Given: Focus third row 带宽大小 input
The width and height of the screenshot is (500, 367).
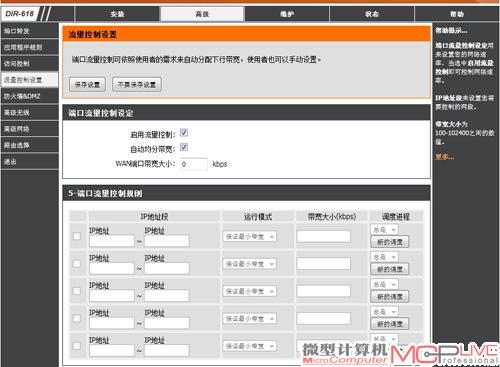Looking at the screenshot, I should (323, 291).
